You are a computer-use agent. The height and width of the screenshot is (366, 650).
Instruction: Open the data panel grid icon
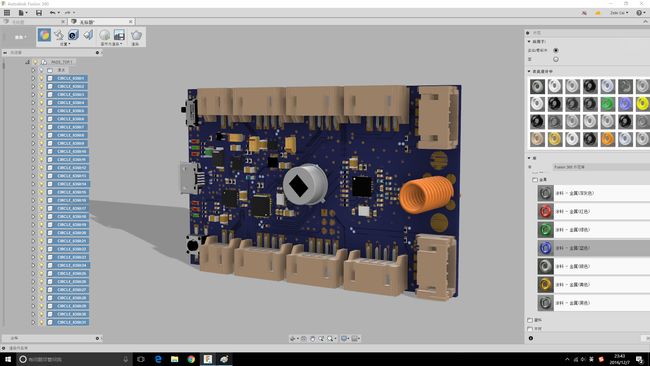pyautogui.click(x=7, y=13)
